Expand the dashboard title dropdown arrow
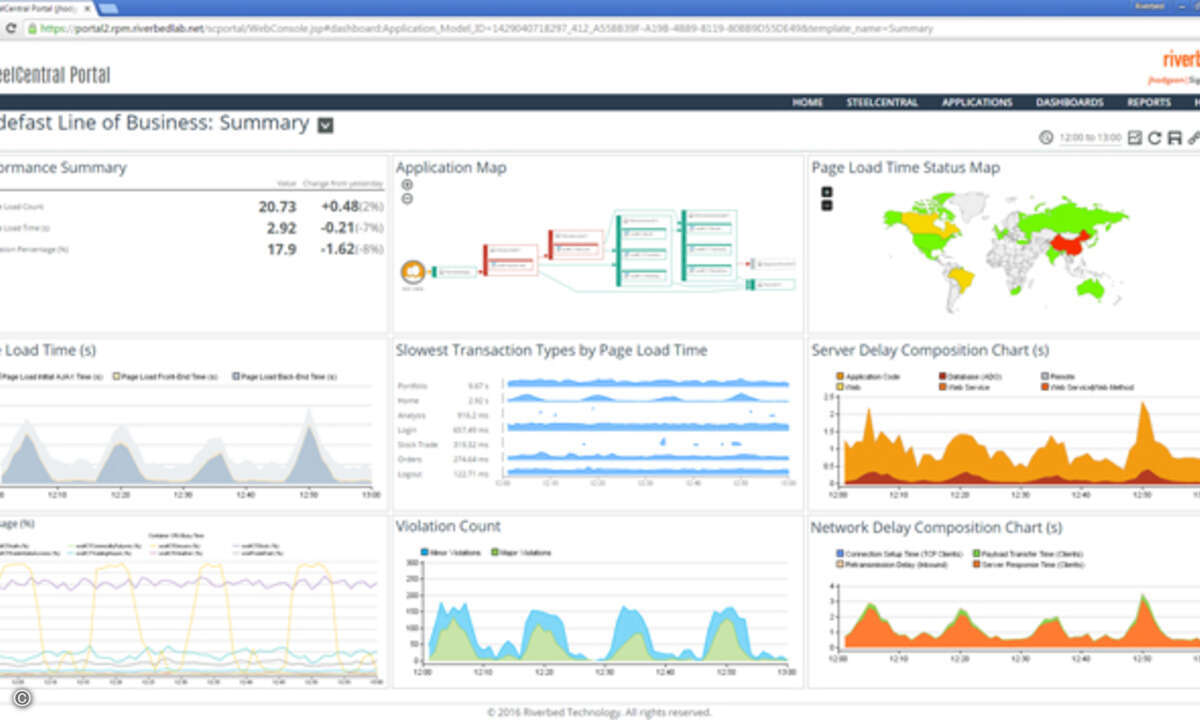Viewport: 1200px width, 720px height. pos(325,125)
